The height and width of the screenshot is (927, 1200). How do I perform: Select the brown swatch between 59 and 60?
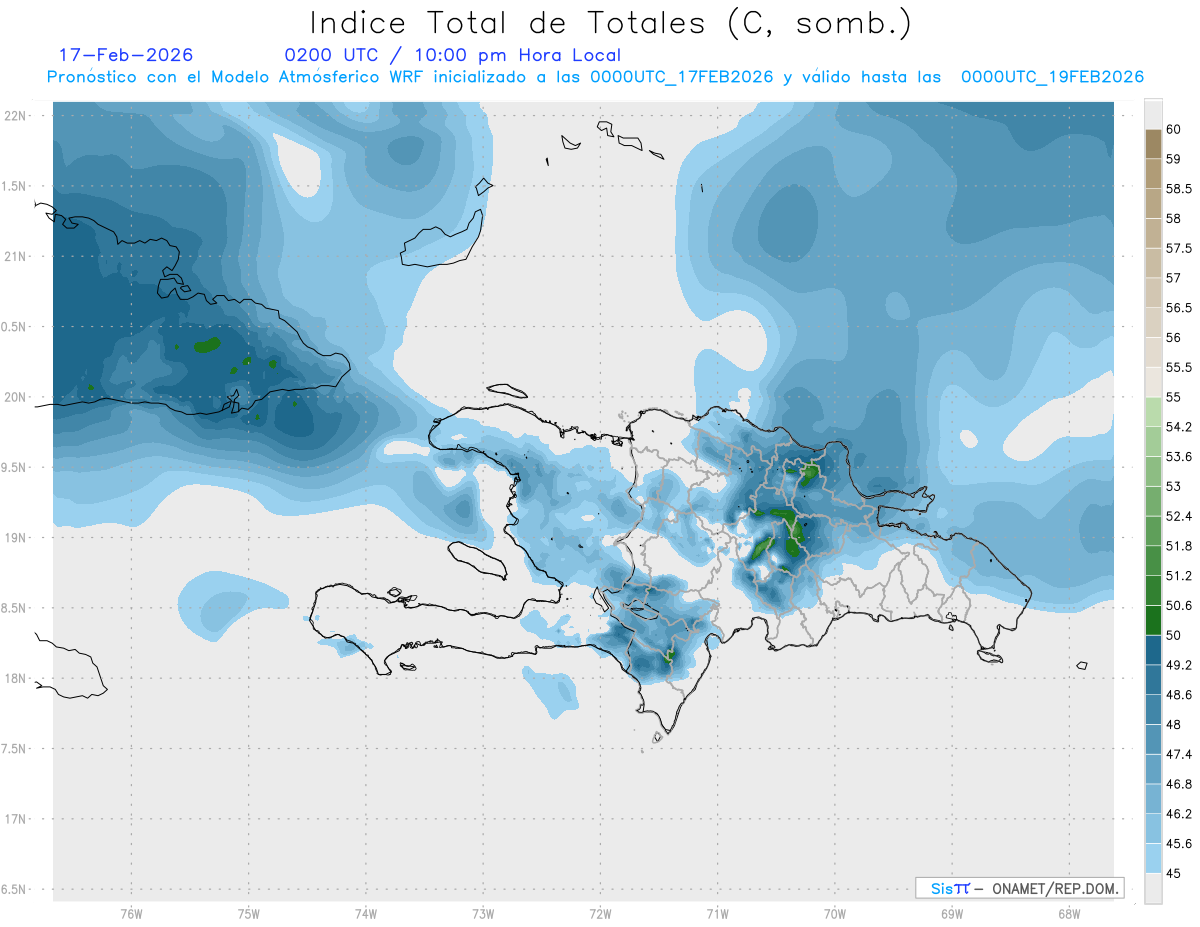coord(1153,144)
